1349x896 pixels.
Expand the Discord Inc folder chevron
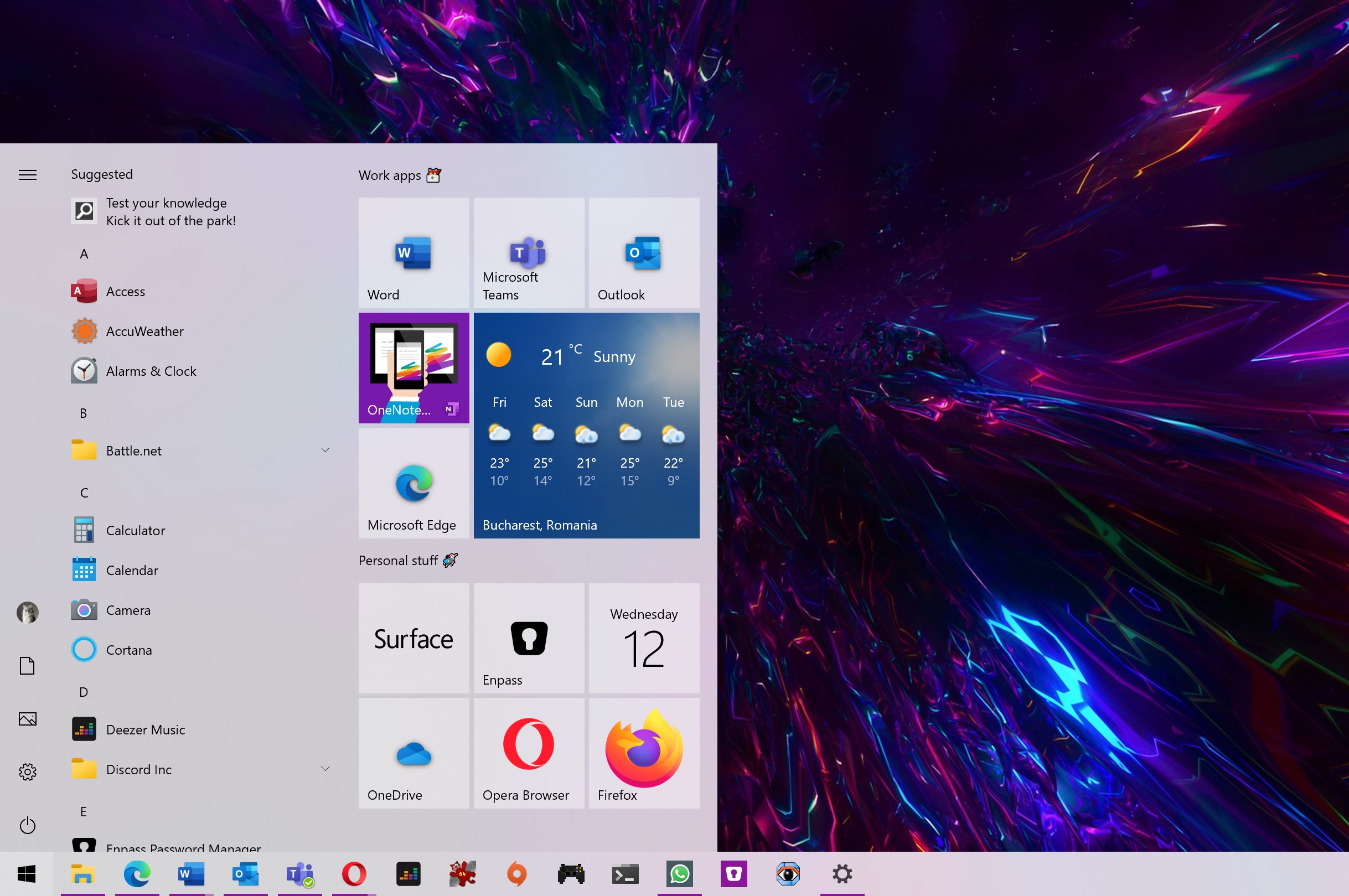325,769
